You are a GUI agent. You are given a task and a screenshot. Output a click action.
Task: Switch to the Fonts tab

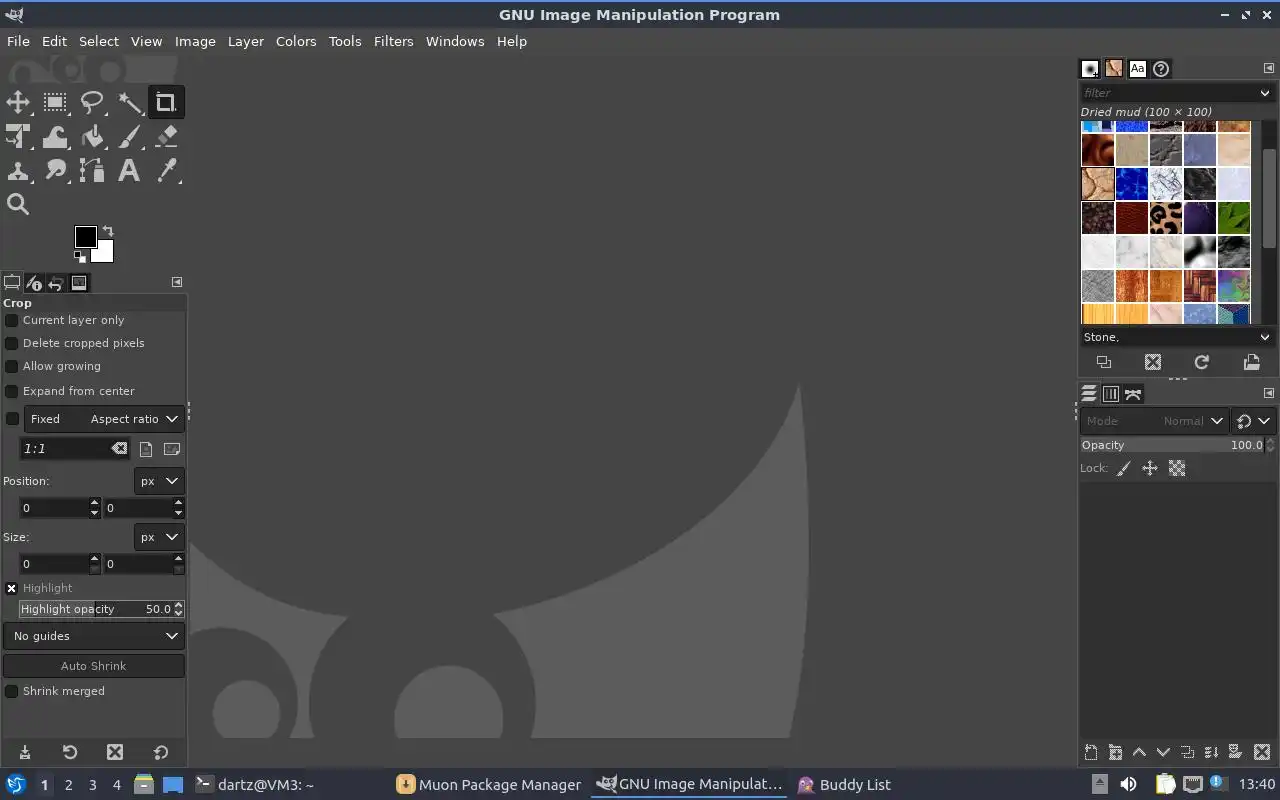pyautogui.click(x=1137, y=69)
